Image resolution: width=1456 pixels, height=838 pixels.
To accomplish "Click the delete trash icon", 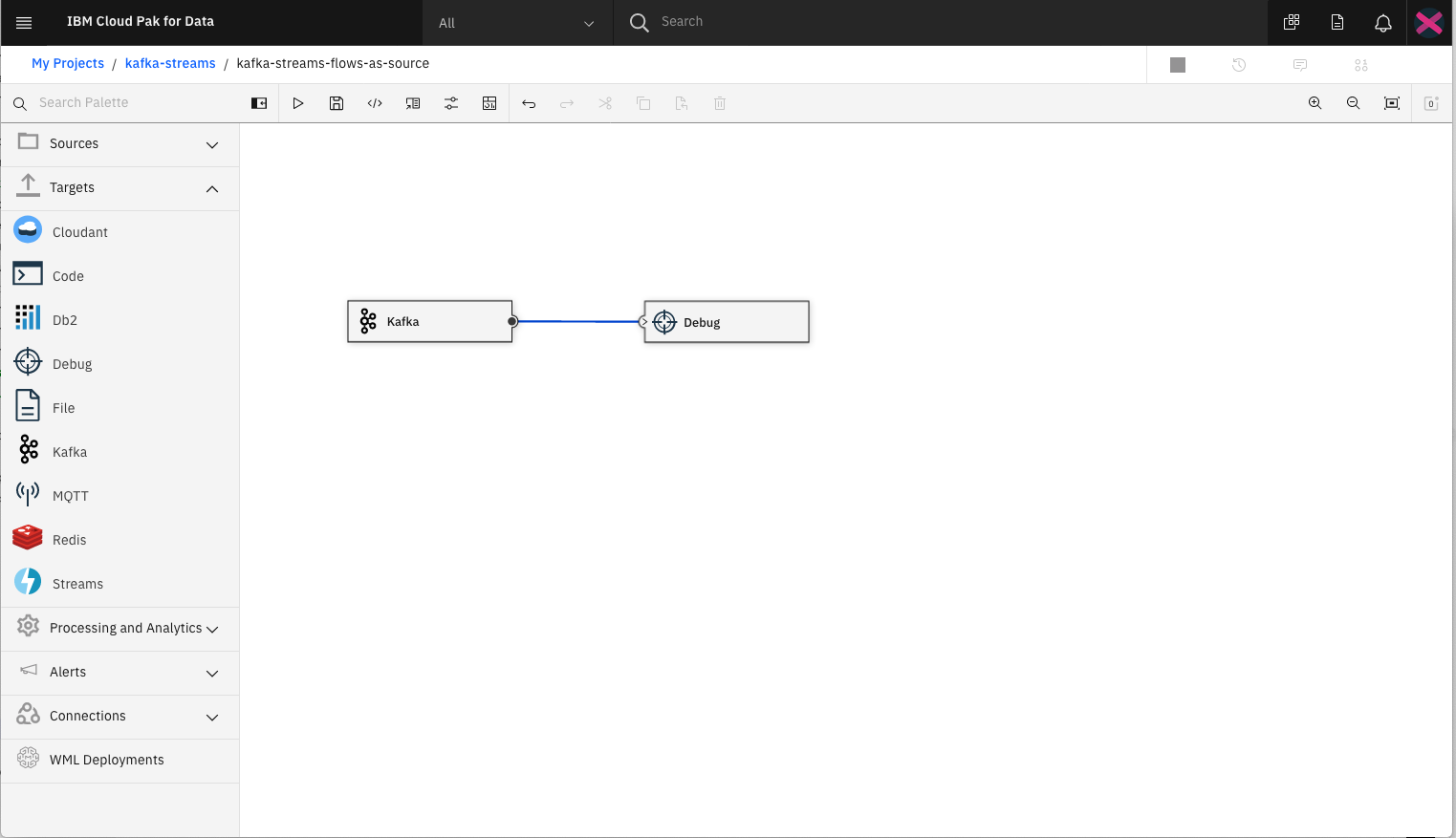I will point(720,103).
